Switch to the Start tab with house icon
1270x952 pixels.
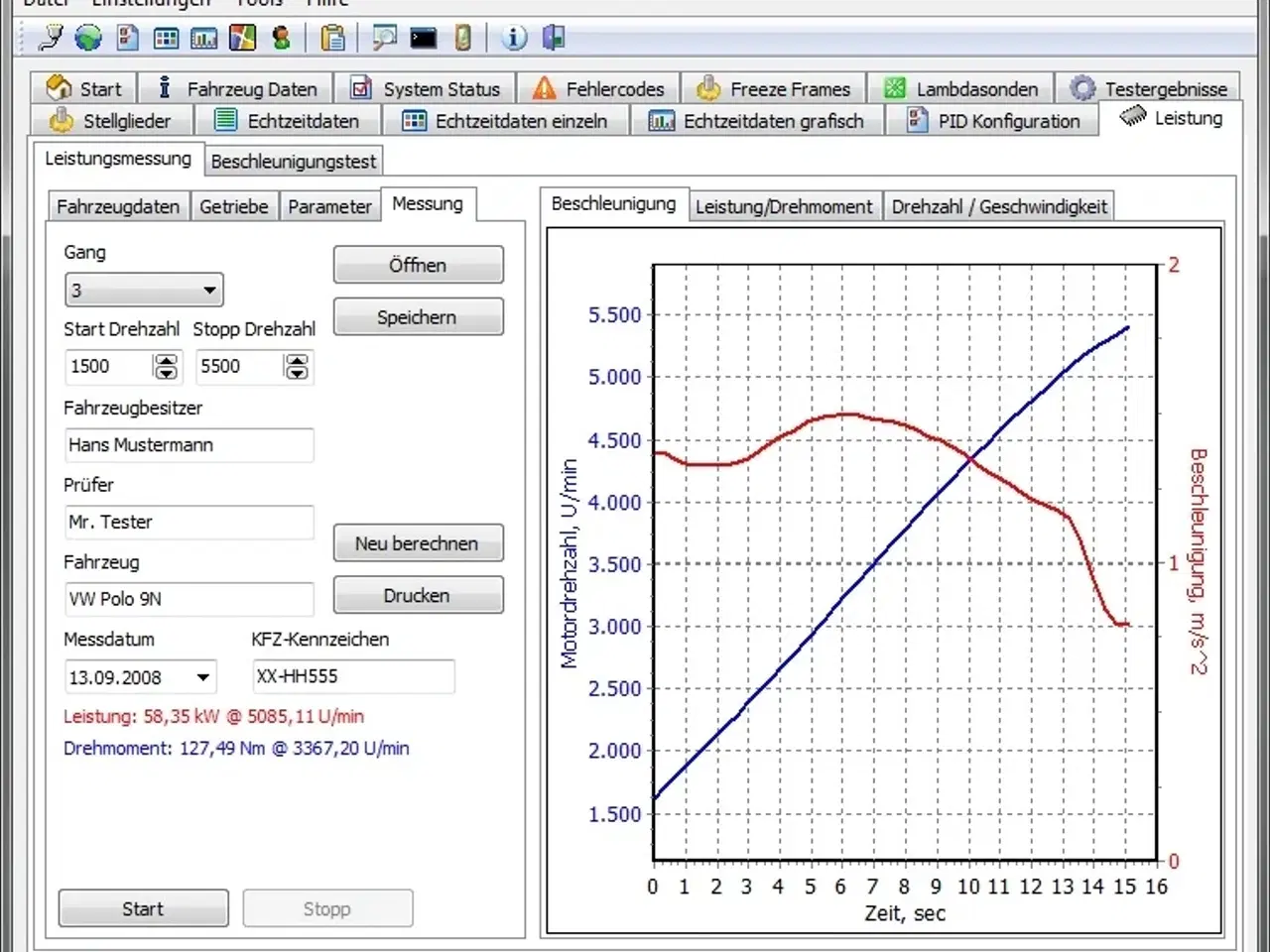click(83, 88)
